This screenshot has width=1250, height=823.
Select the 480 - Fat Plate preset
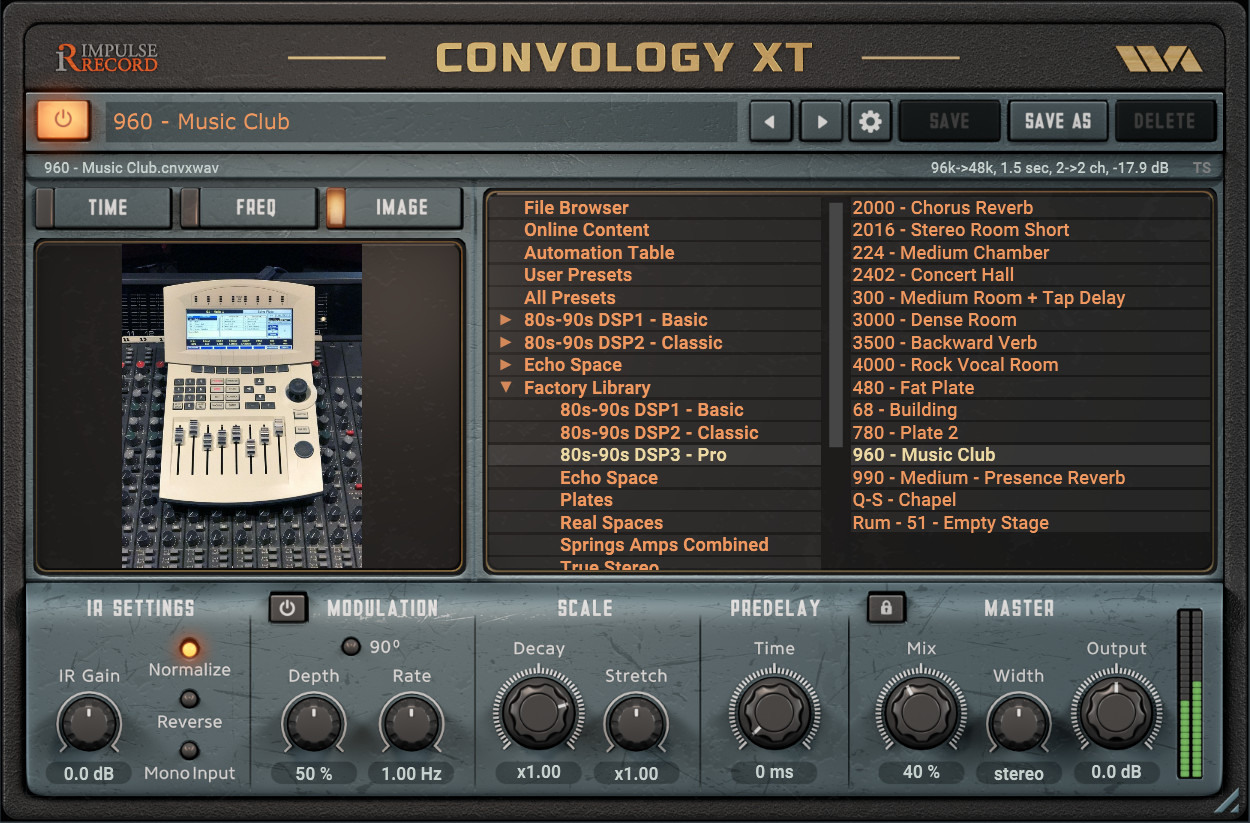click(912, 387)
